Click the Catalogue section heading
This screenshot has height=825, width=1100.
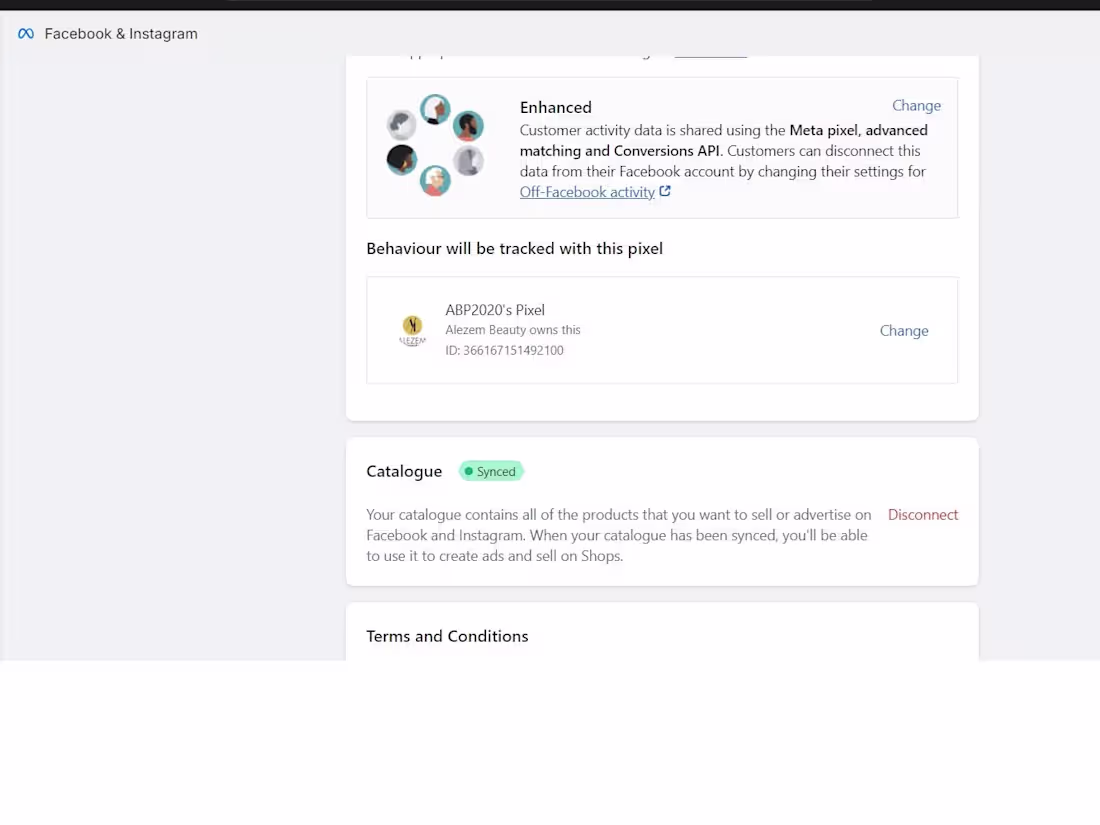pyautogui.click(x=404, y=471)
